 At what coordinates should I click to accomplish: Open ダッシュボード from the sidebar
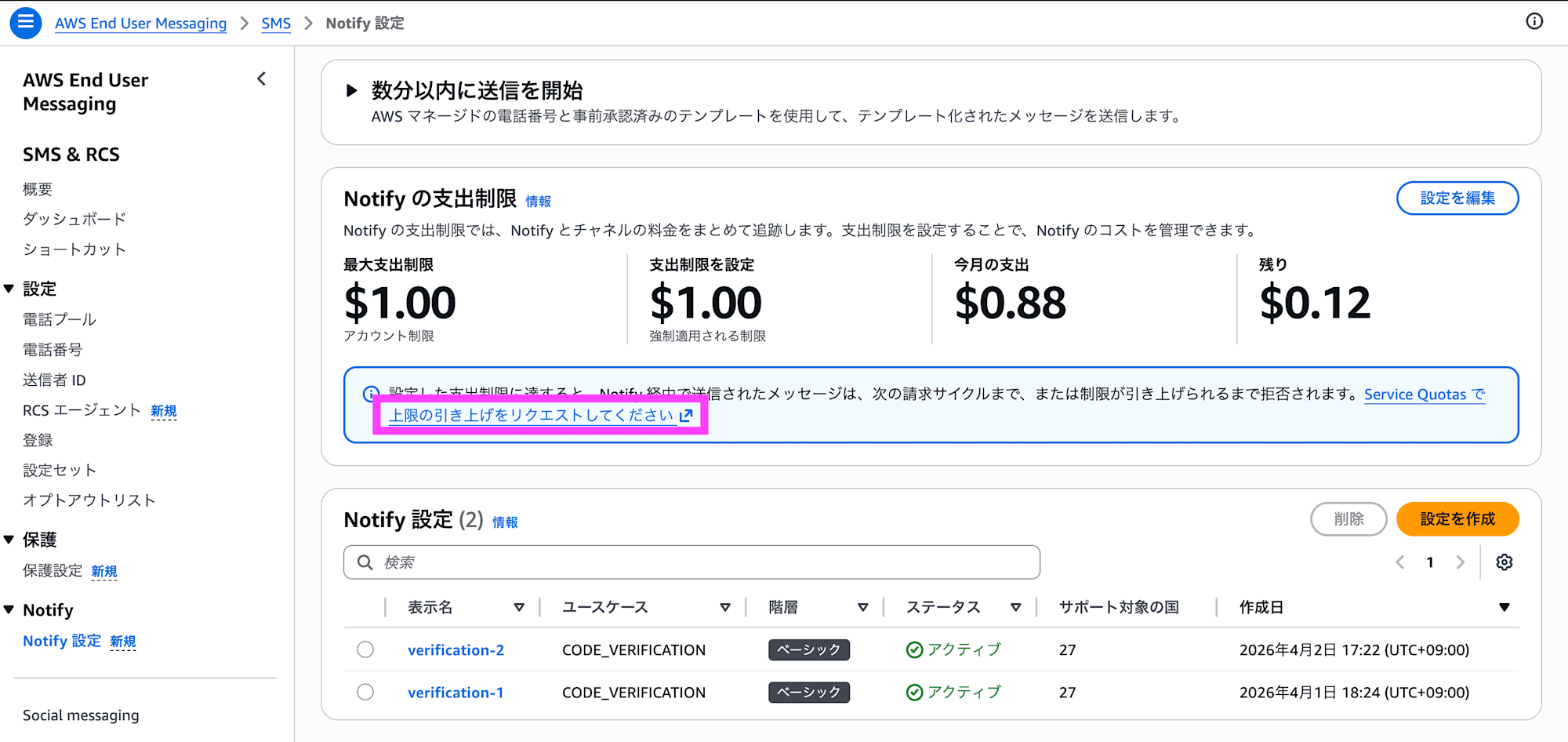coord(74,219)
